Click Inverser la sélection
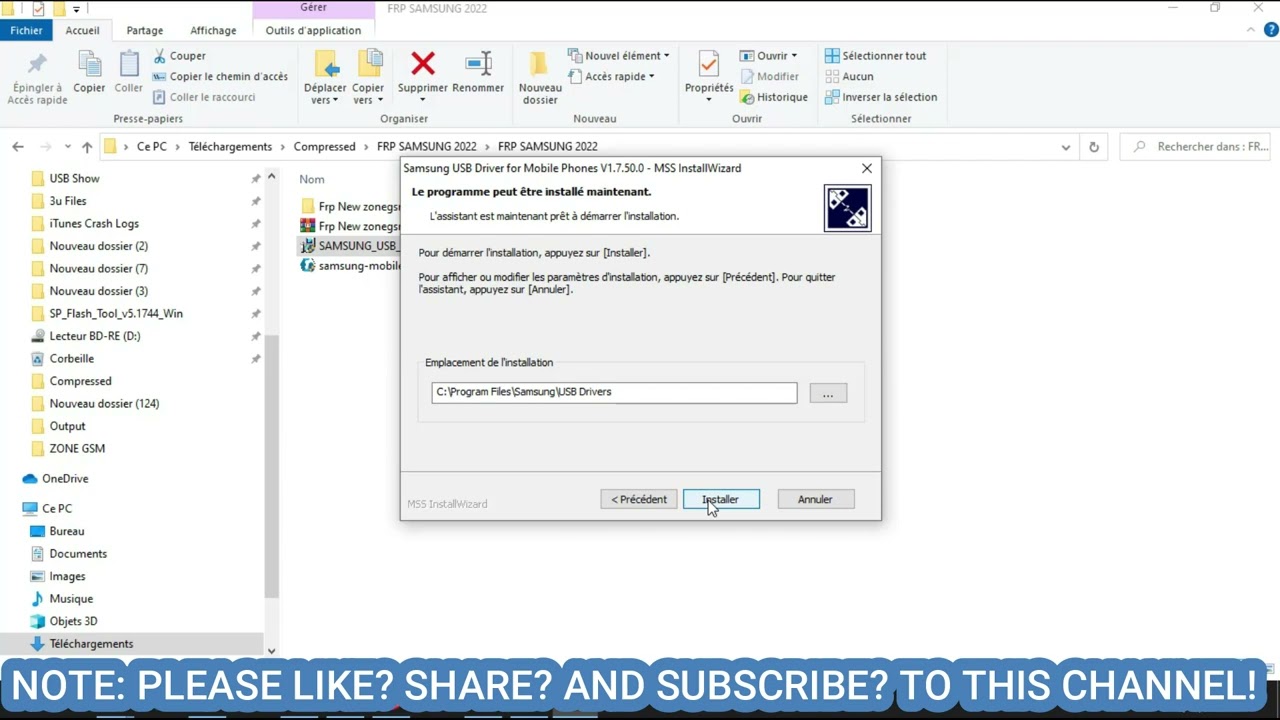The image size is (1280, 720). [x=881, y=97]
